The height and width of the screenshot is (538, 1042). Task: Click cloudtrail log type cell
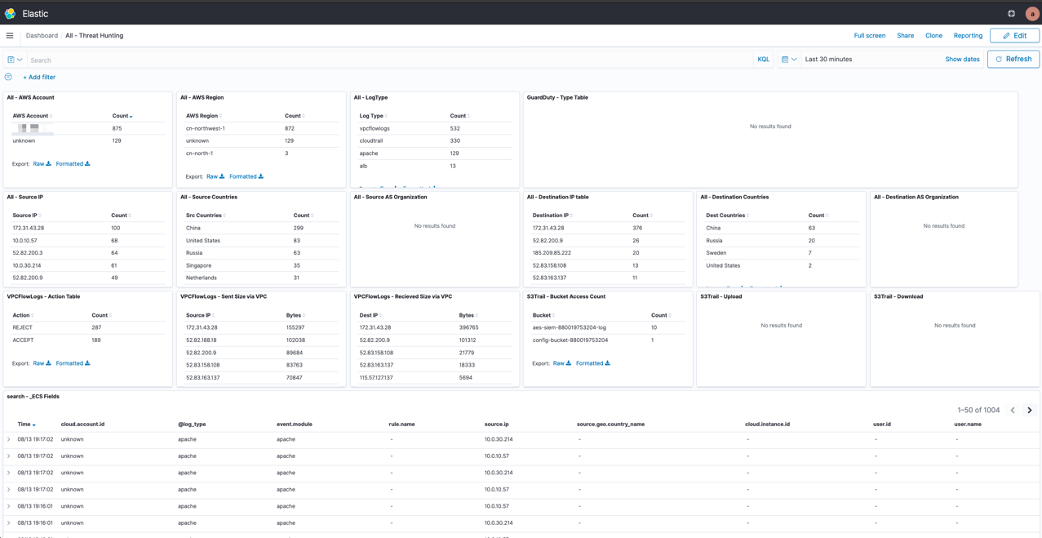369,141
